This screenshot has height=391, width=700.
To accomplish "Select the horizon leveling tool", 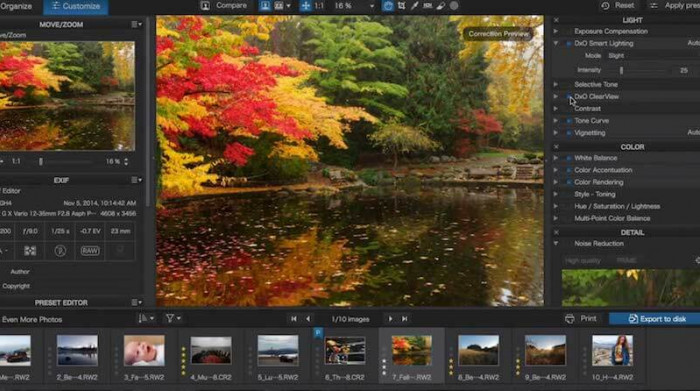I will point(428,6).
